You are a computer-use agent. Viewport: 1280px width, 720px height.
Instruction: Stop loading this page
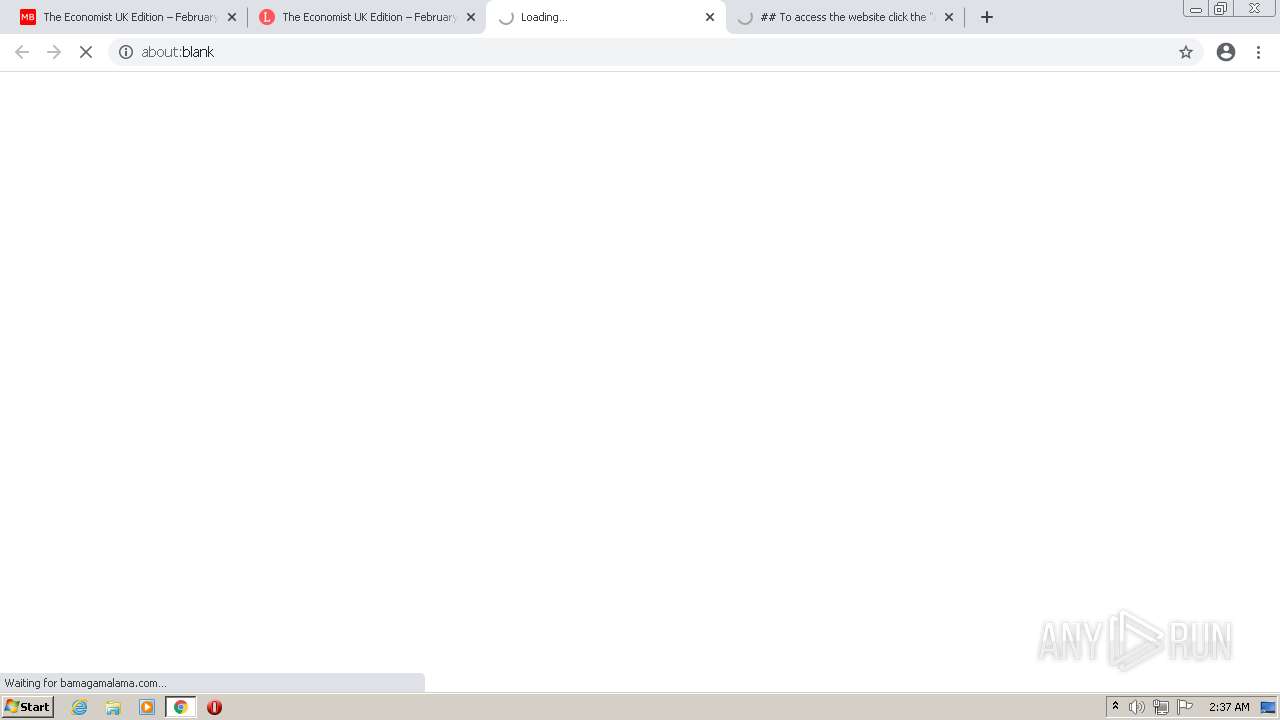point(86,52)
